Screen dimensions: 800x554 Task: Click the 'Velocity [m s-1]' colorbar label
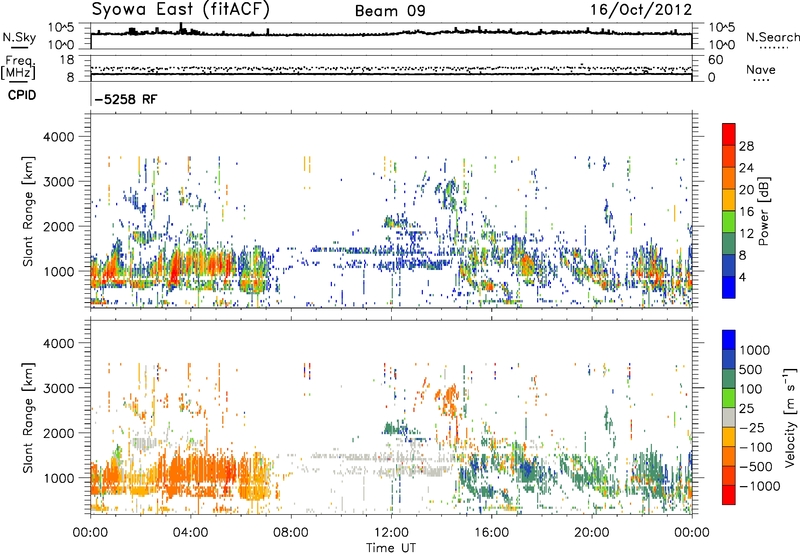(790, 417)
